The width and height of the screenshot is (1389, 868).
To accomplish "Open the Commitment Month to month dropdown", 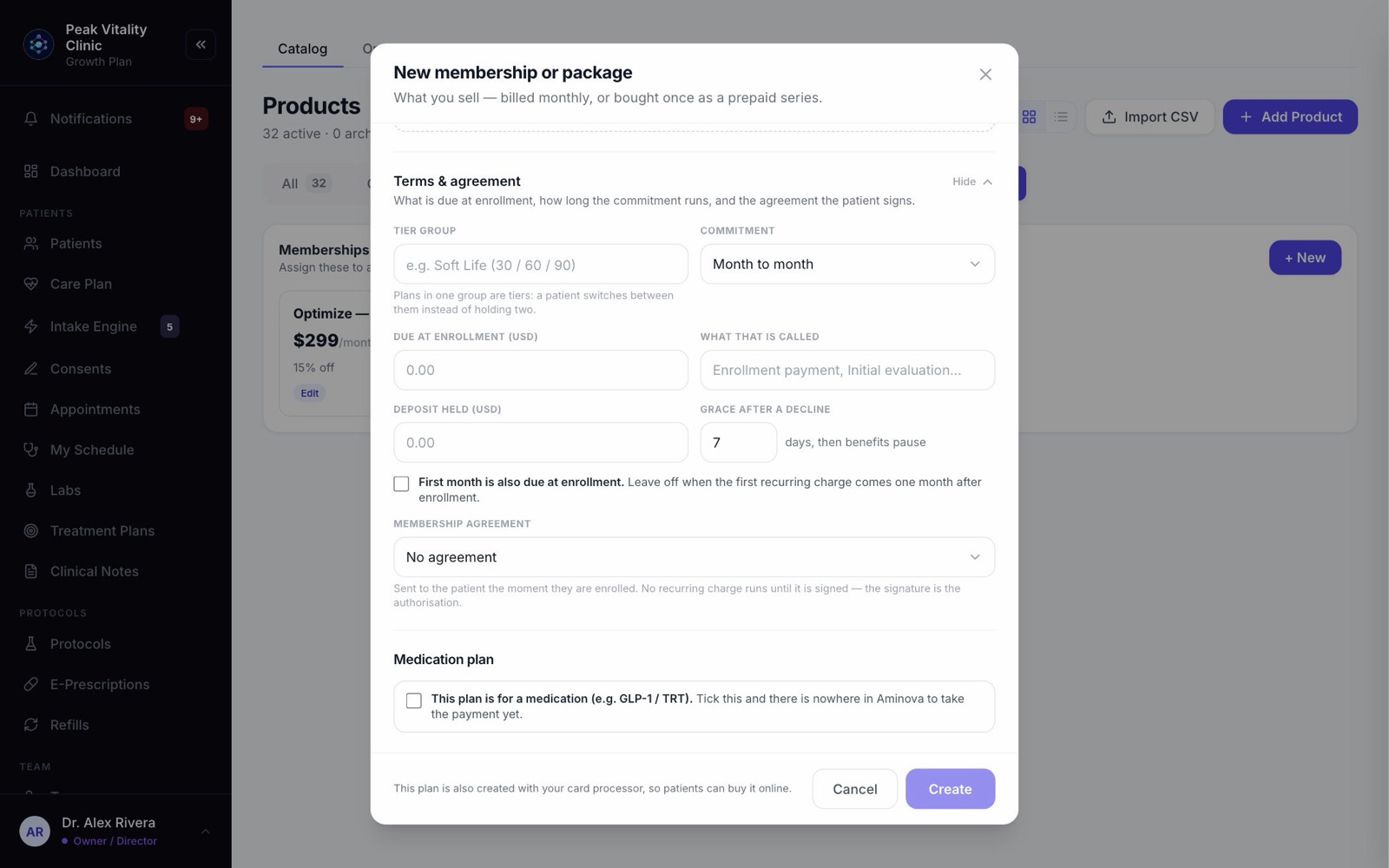I will coord(847,264).
